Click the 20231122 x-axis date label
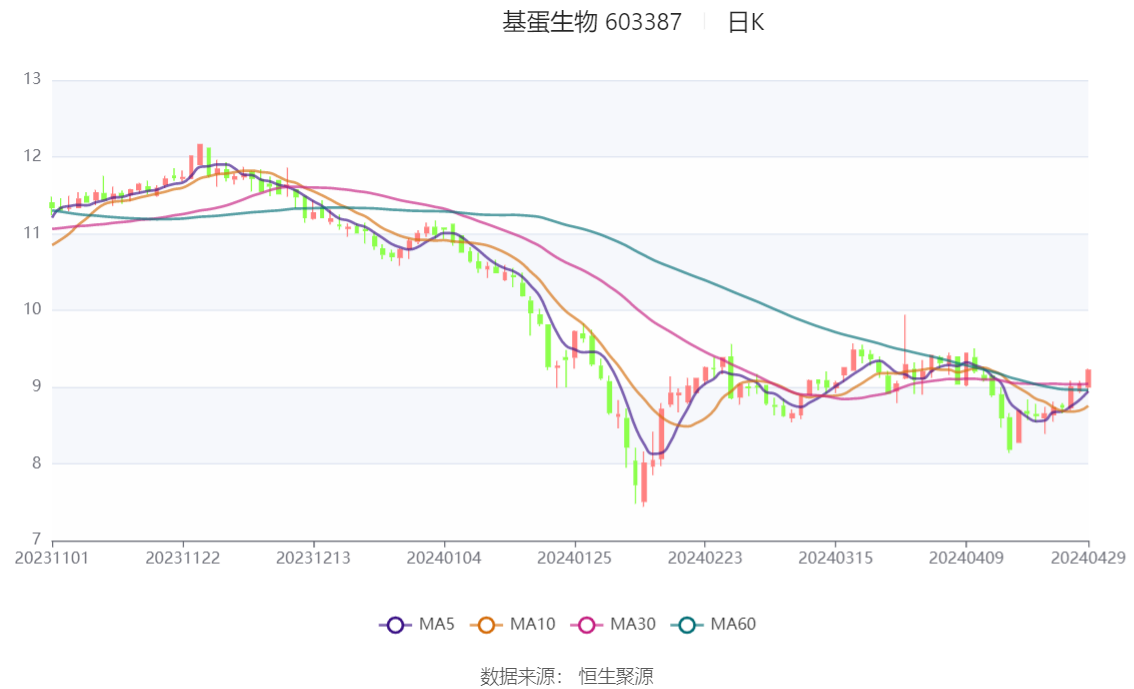Viewport: 1134px width, 689px height. coord(183,558)
